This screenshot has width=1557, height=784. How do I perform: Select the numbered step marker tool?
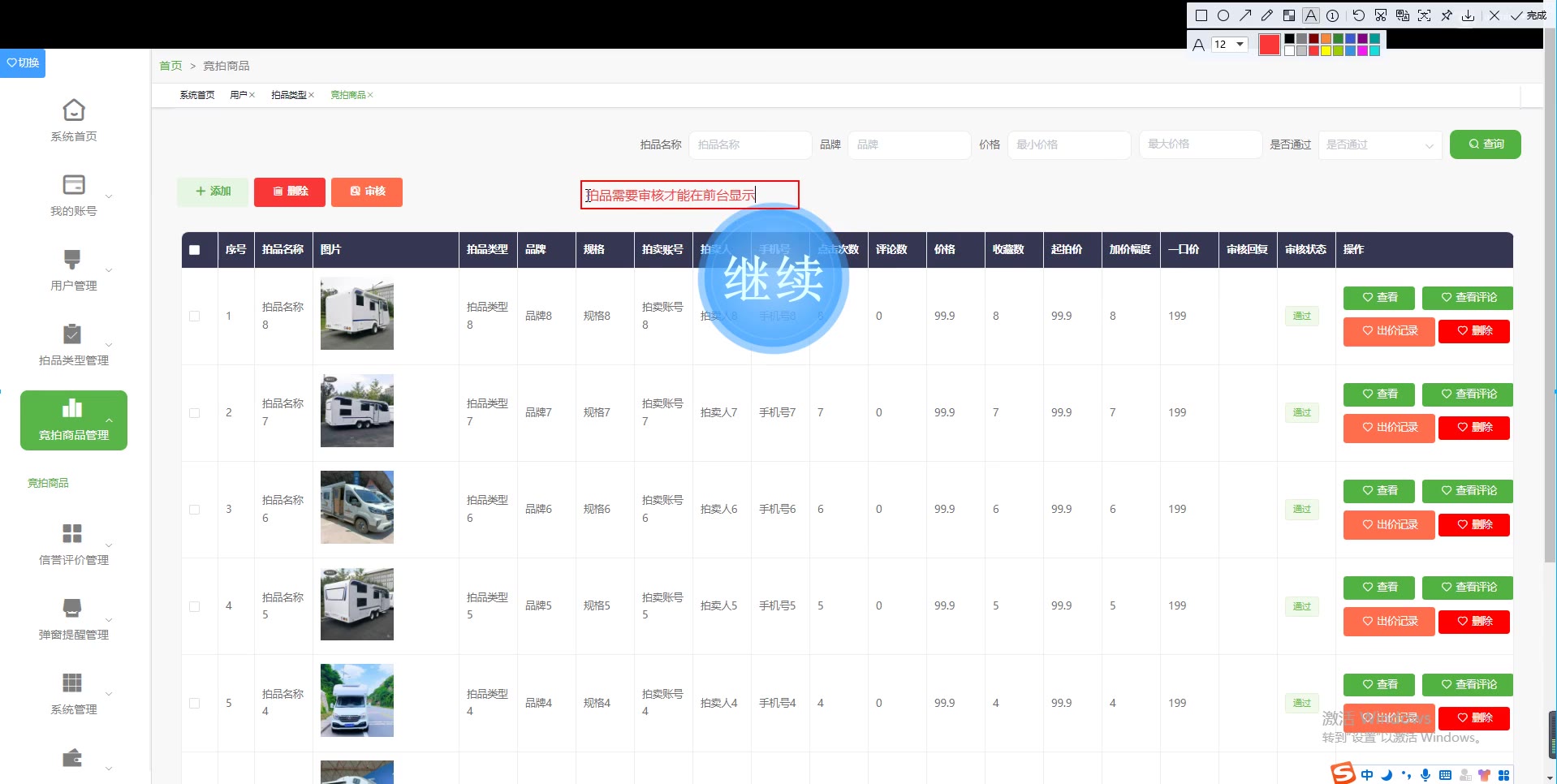1333,15
